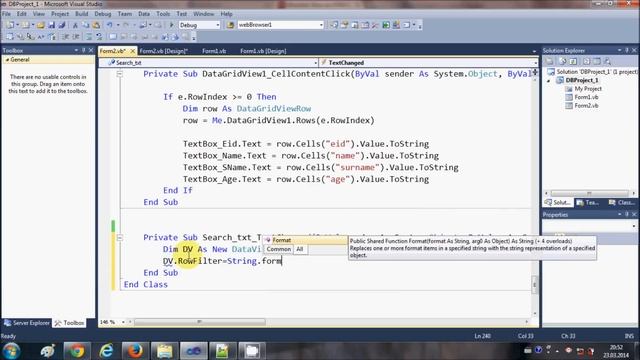Click View Code icon in Solution Explorer
Image resolution: width=640 pixels, height=360 pixels.
click(x=586, y=62)
